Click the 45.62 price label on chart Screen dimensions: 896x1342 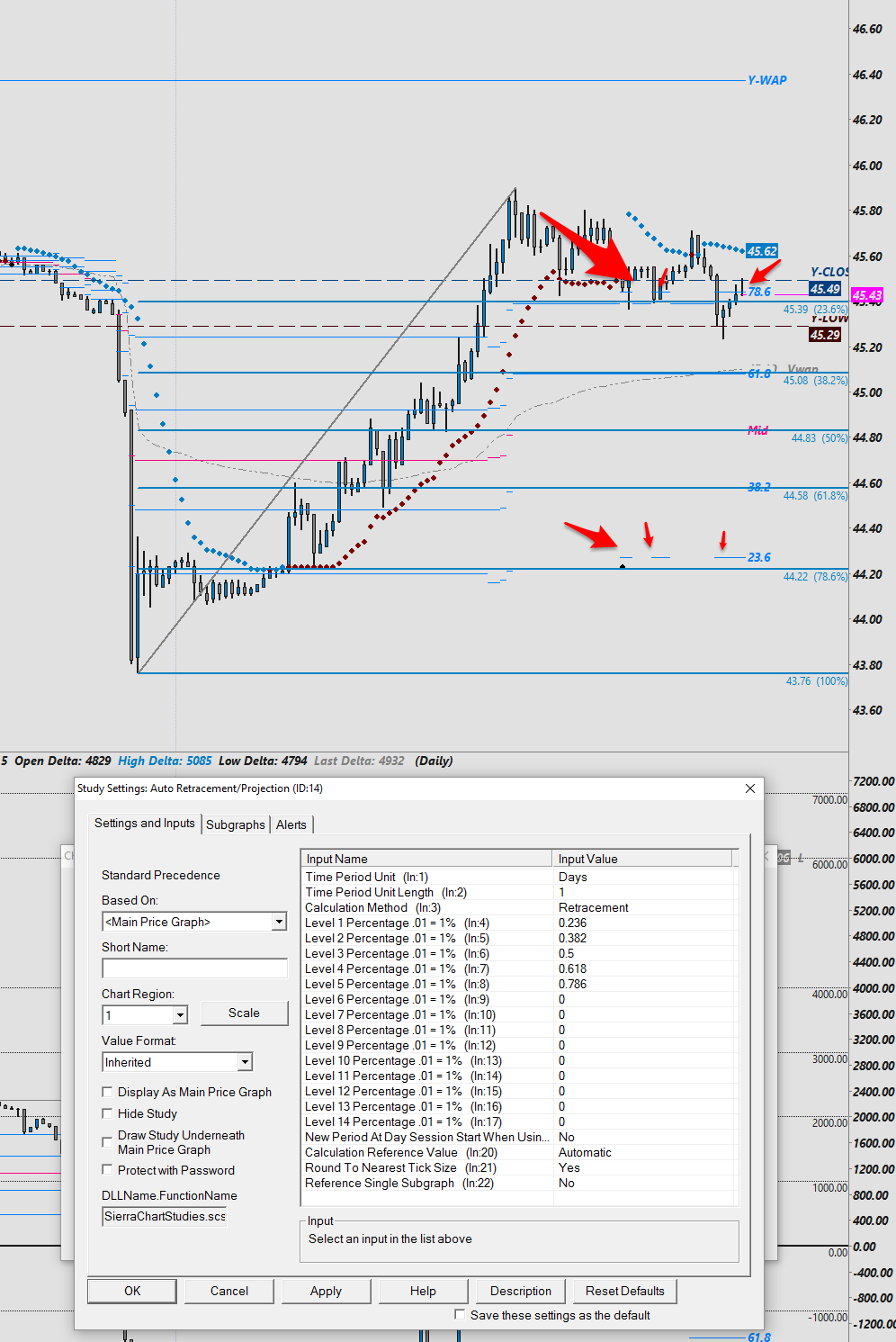(762, 251)
